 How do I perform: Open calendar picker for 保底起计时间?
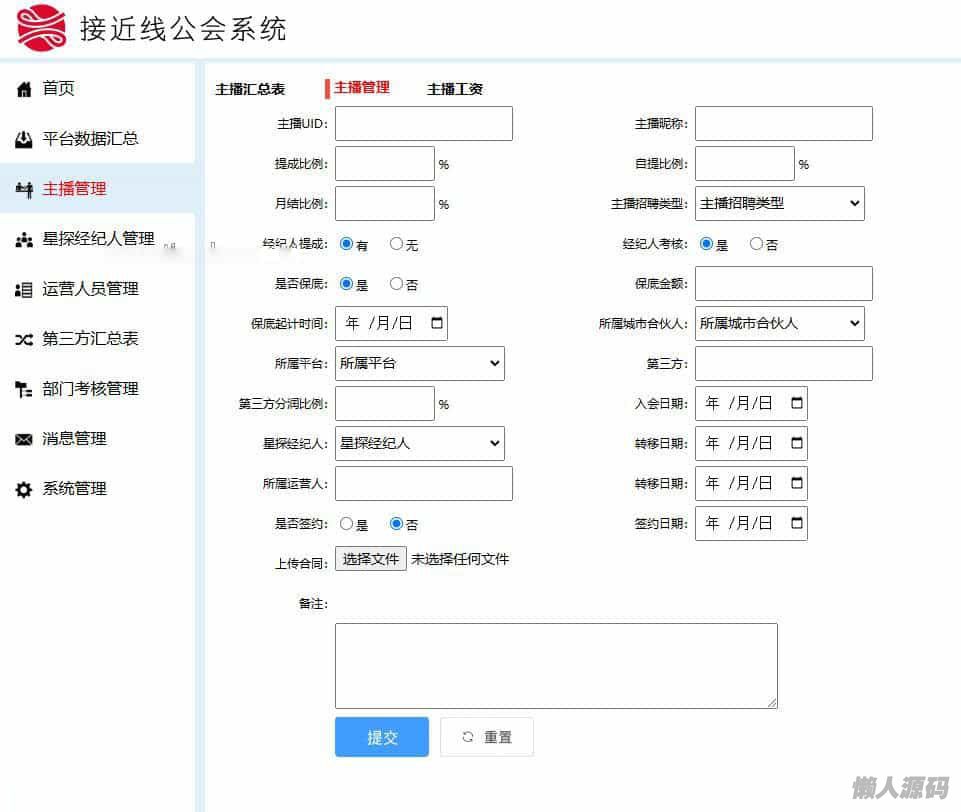(x=436, y=323)
